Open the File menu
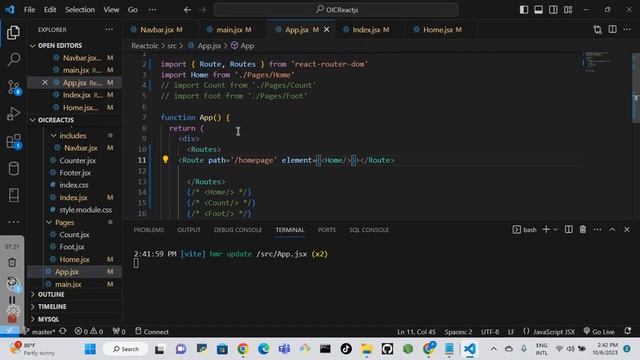The height and width of the screenshot is (360, 640). 29,9
